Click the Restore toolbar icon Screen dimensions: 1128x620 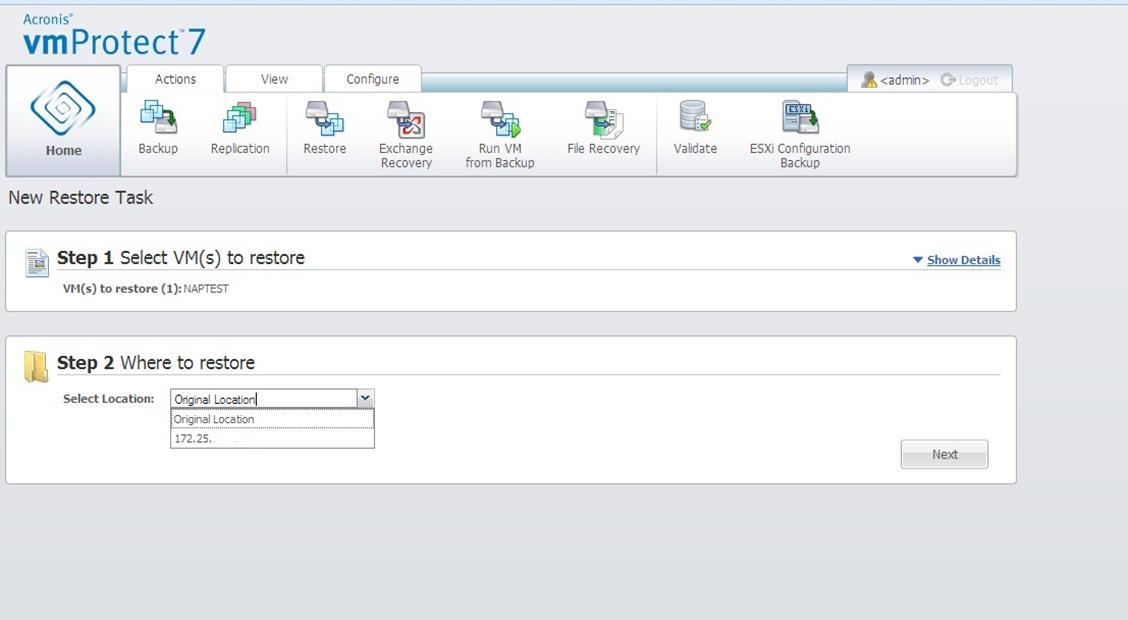[x=324, y=118]
